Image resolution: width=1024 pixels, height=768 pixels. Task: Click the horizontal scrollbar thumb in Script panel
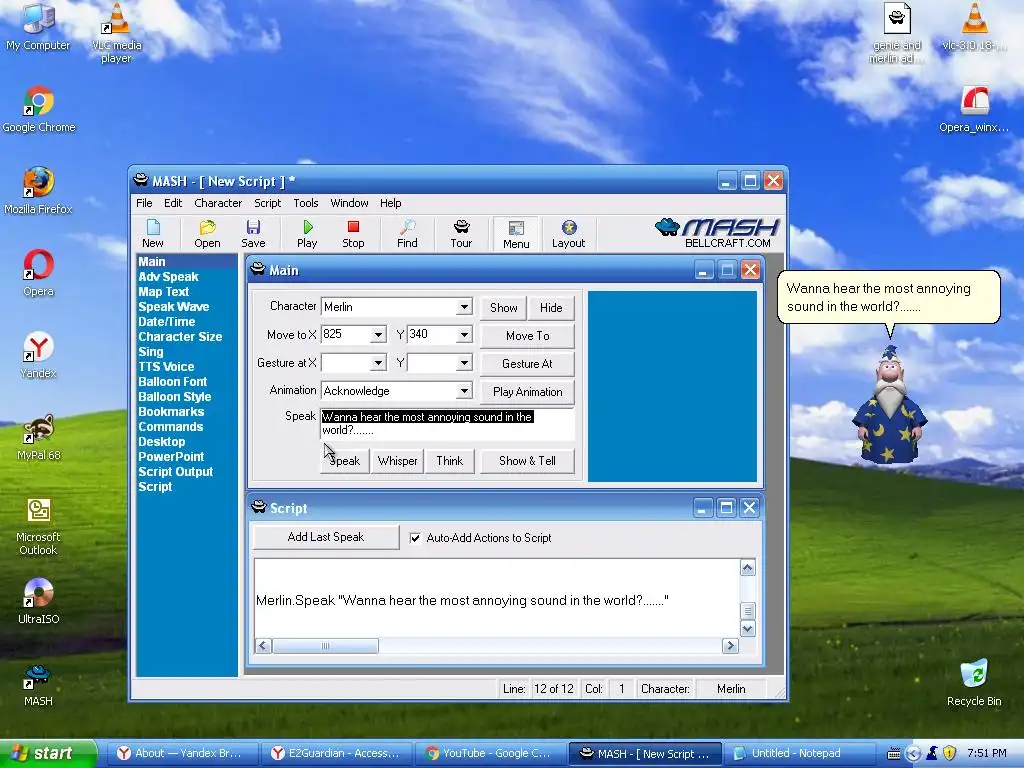(325, 646)
